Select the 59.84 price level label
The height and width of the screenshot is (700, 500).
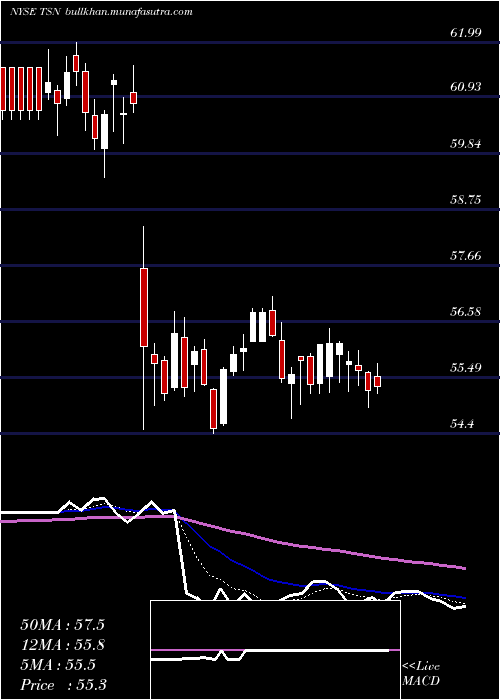(467, 143)
